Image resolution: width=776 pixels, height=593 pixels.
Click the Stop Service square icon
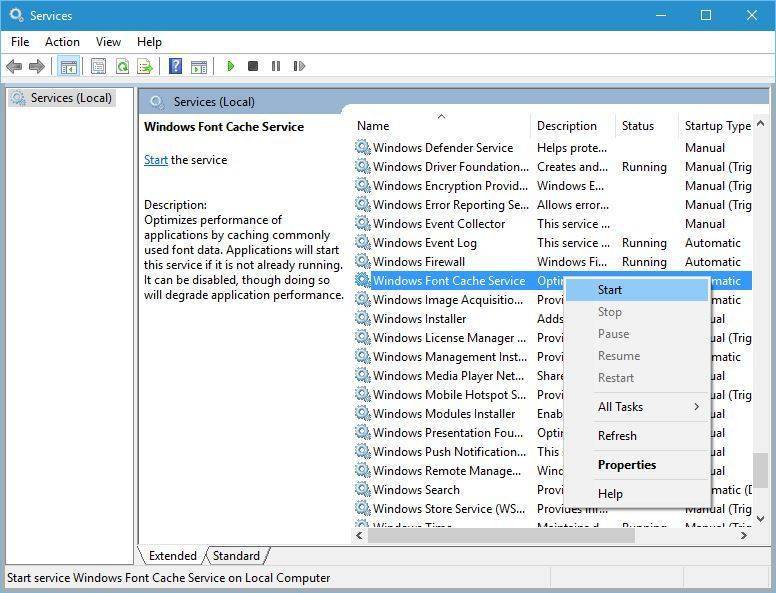pyautogui.click(x=253, y=66)
